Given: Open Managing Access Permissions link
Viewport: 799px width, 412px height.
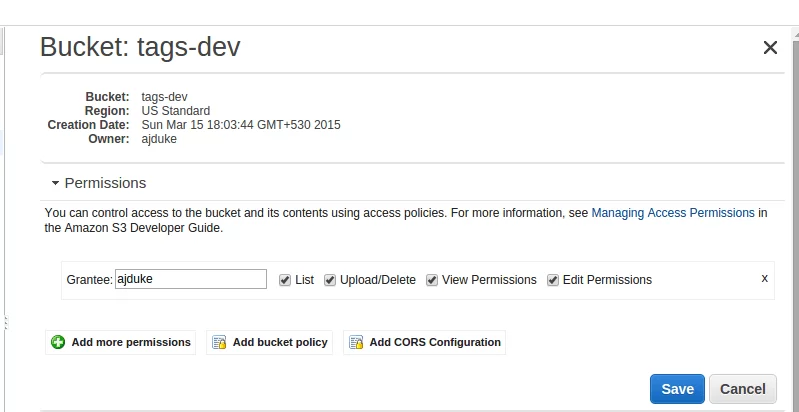Looking at the screenshot, I should point(673,213).
